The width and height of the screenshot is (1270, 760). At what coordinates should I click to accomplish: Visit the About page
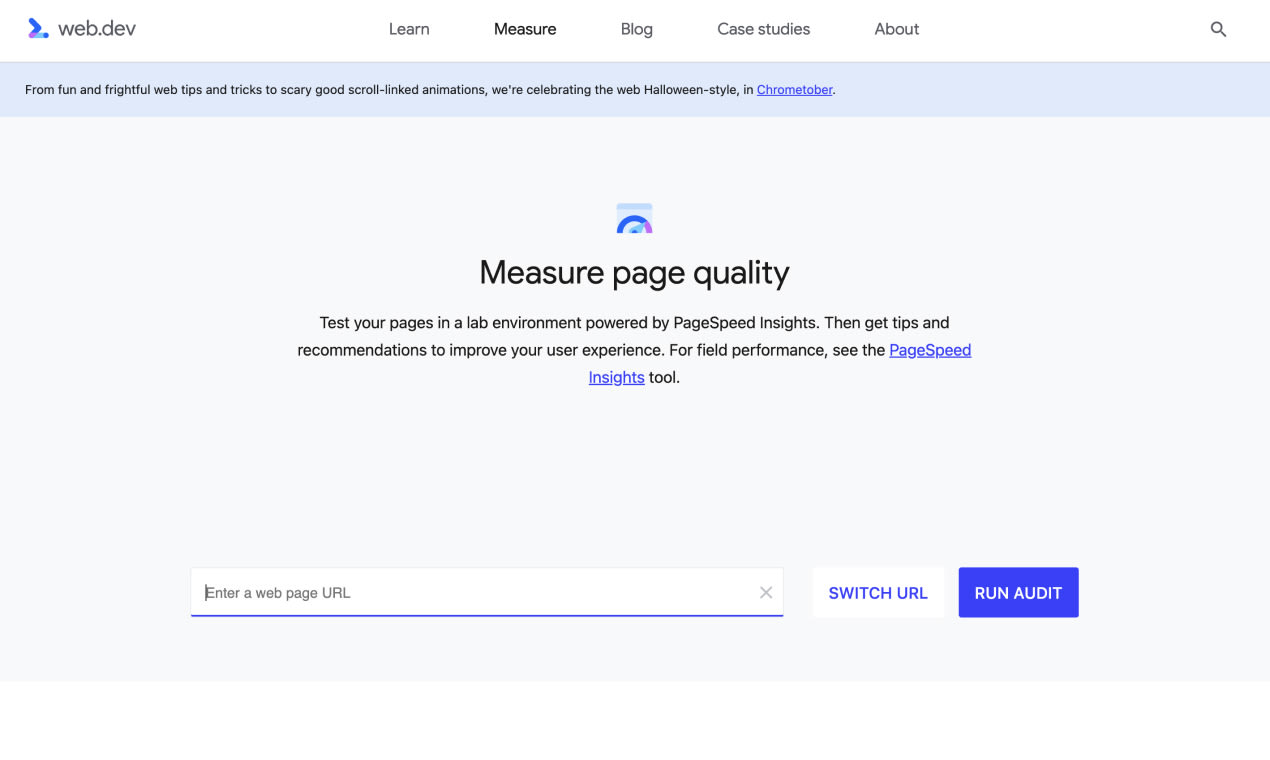(897, 29)
